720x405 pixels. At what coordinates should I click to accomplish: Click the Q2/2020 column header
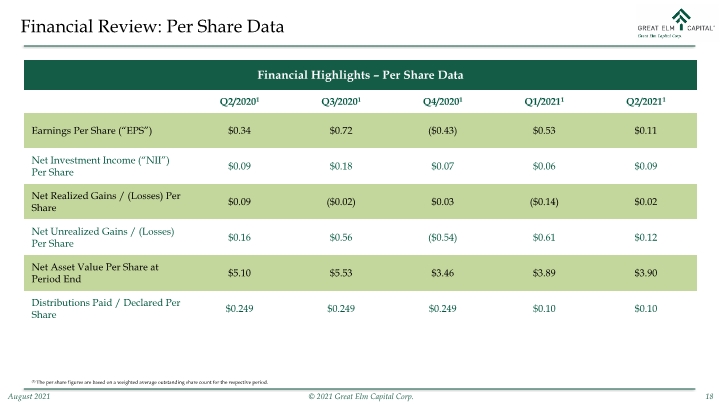pyautogui.click(x=239, y=101)
